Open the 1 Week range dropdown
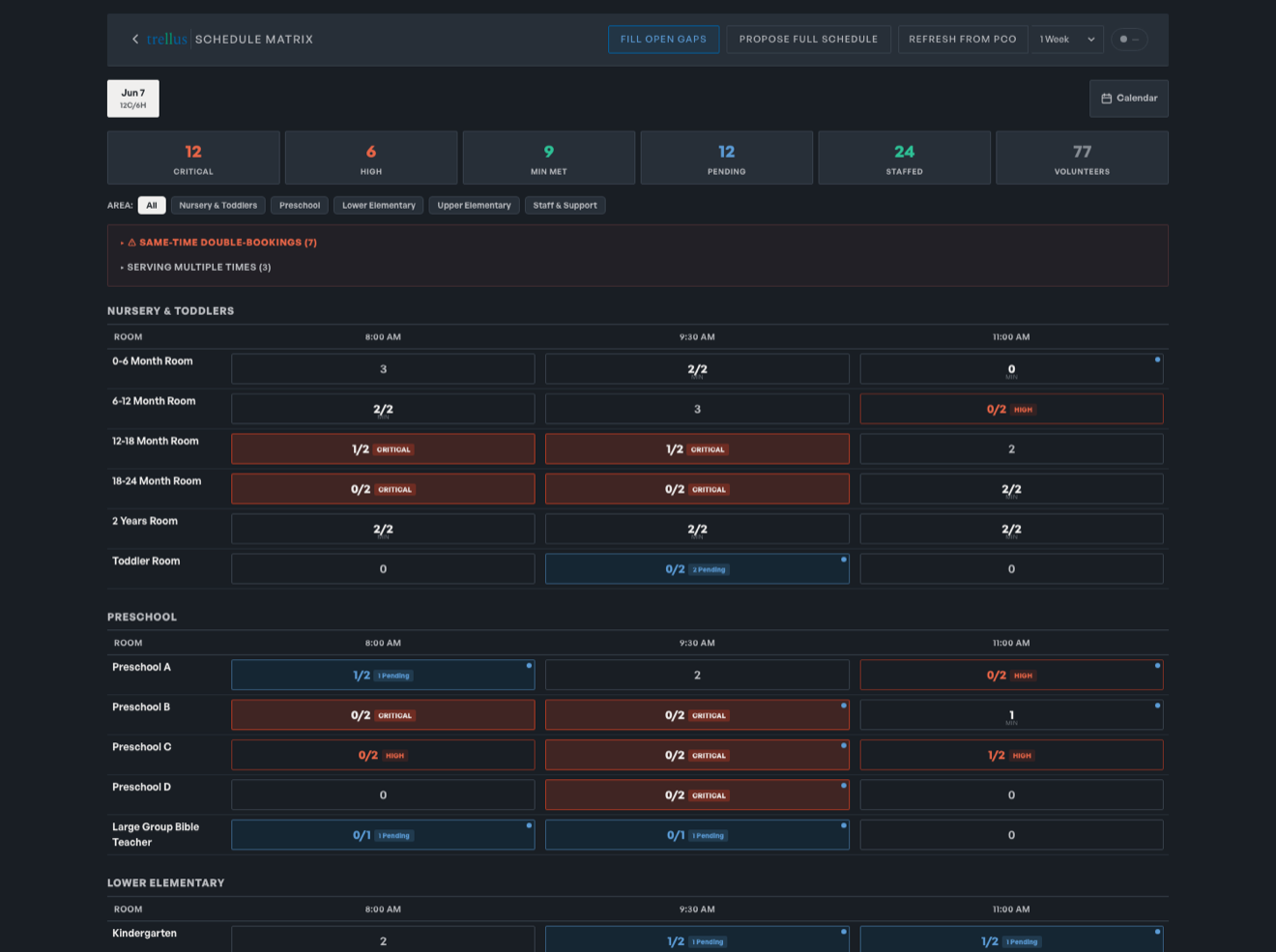This screenshot has width=1276, height=952. point(1066,40)
